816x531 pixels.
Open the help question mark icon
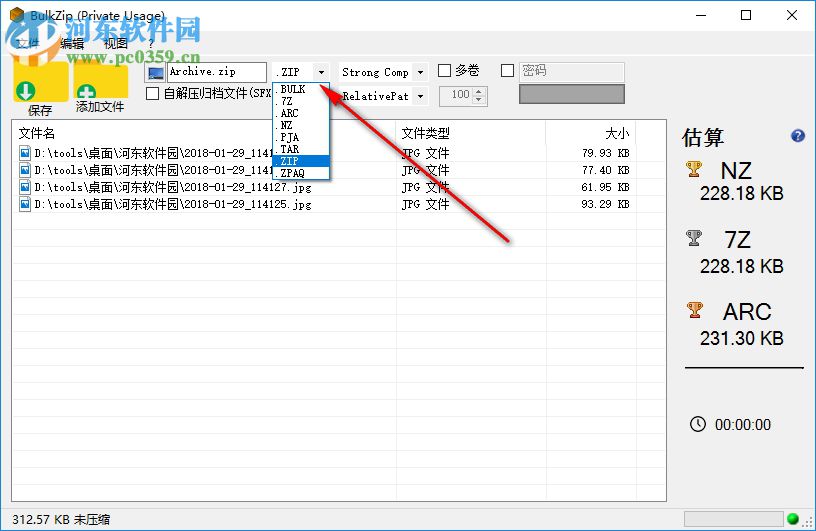[x=797, y=136]
